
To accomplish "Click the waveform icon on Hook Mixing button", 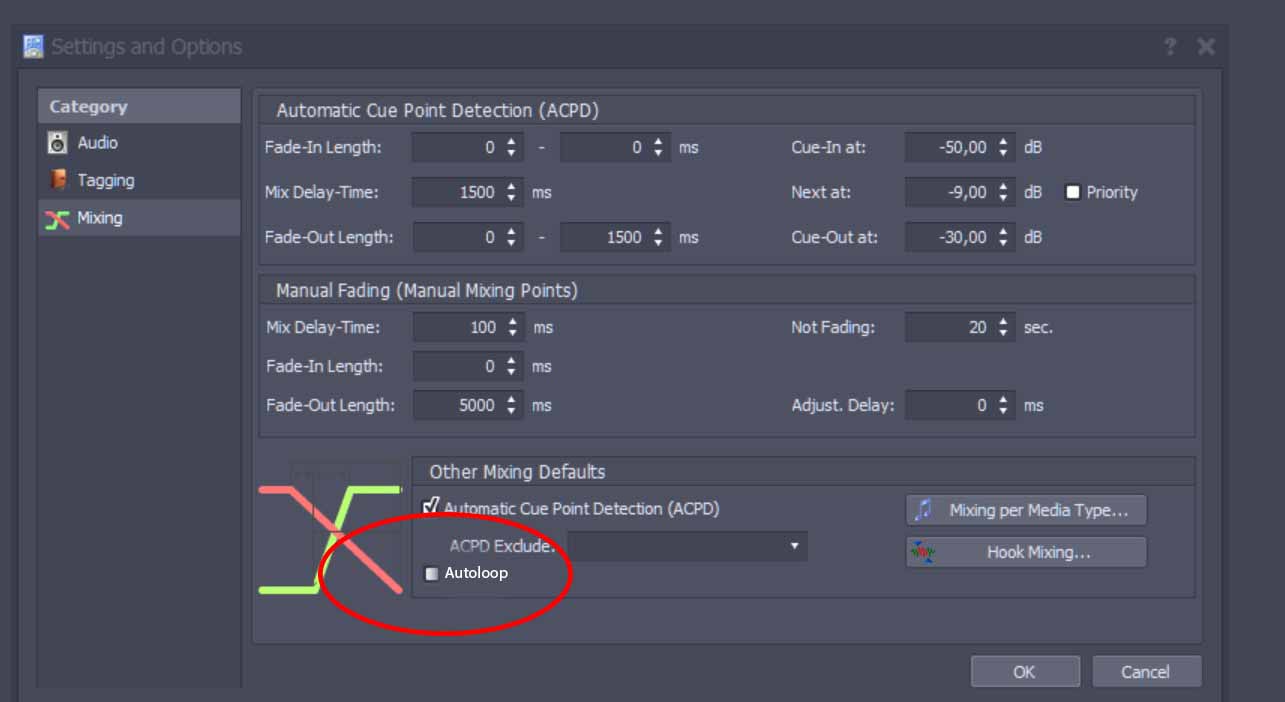I will [x=924, y=552].
